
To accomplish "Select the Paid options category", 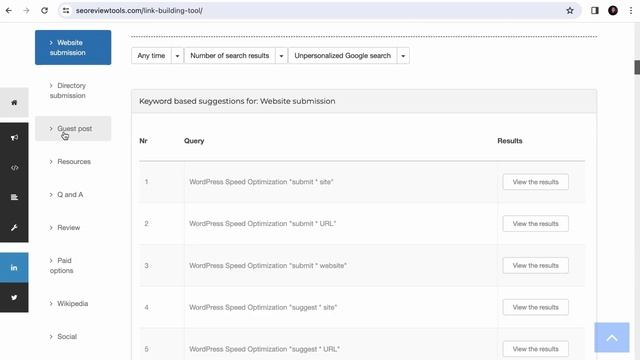I will click(73, 266).
